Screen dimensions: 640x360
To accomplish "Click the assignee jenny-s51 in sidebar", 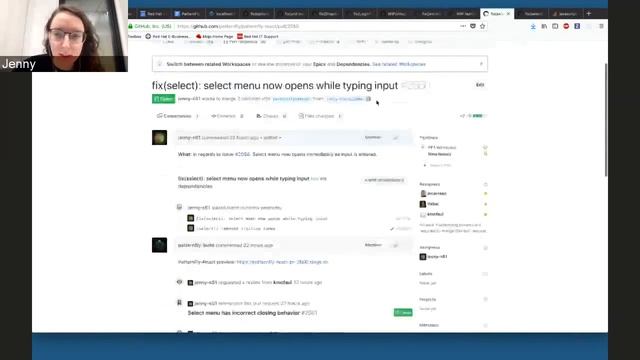I will pos(437,257).
